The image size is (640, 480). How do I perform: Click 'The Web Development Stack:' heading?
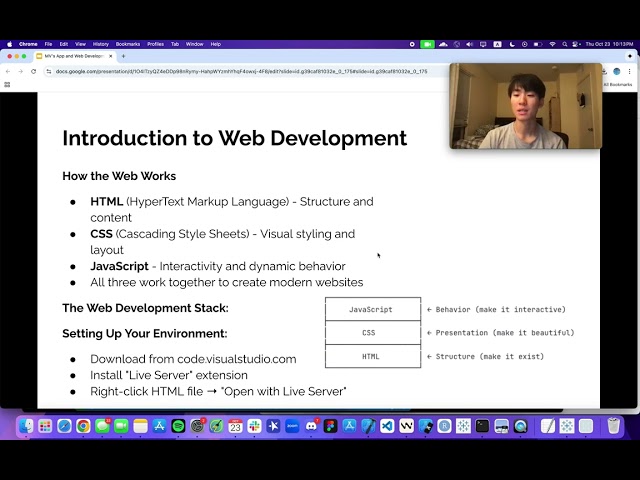click(145, 308)
